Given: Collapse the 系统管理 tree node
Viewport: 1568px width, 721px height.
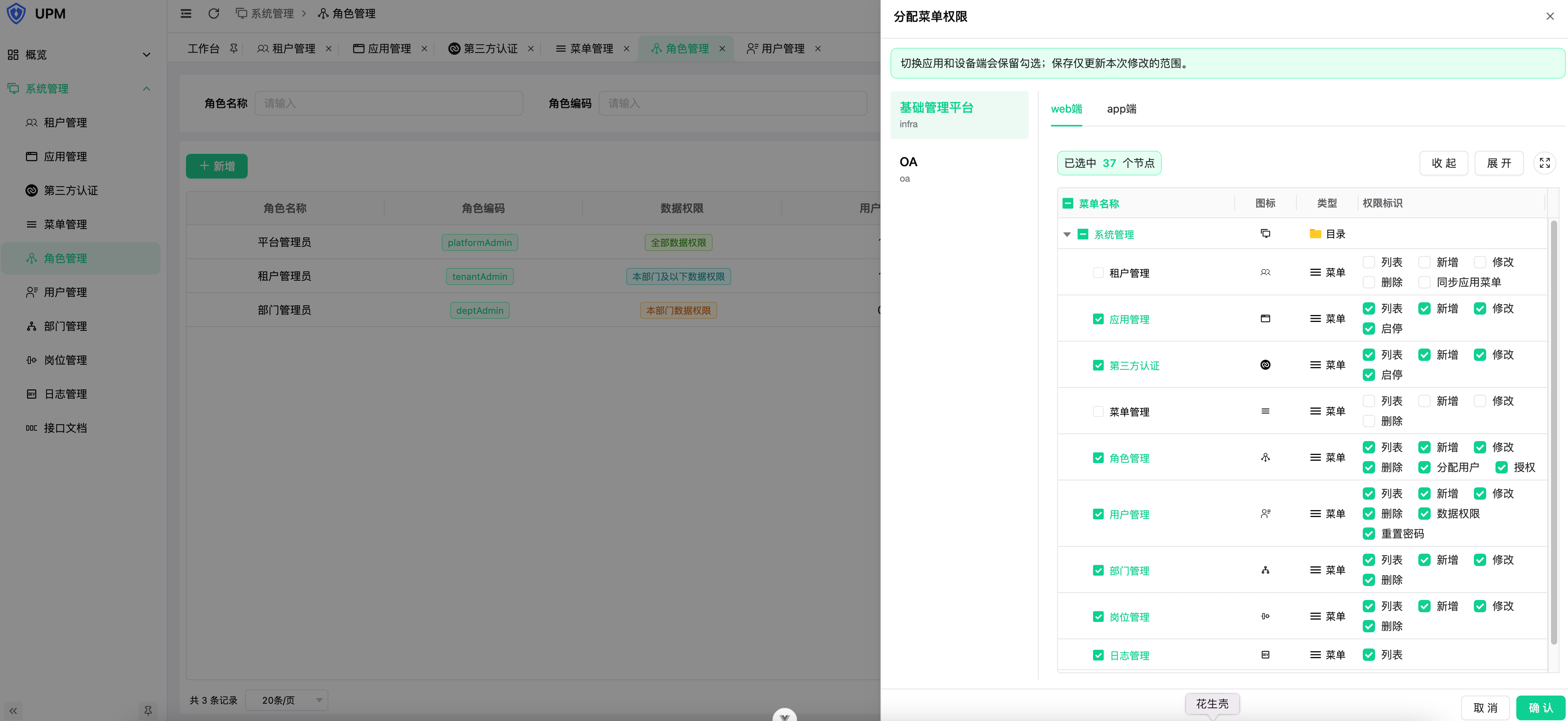Looking at the screenshot, I should (1066, 234).
